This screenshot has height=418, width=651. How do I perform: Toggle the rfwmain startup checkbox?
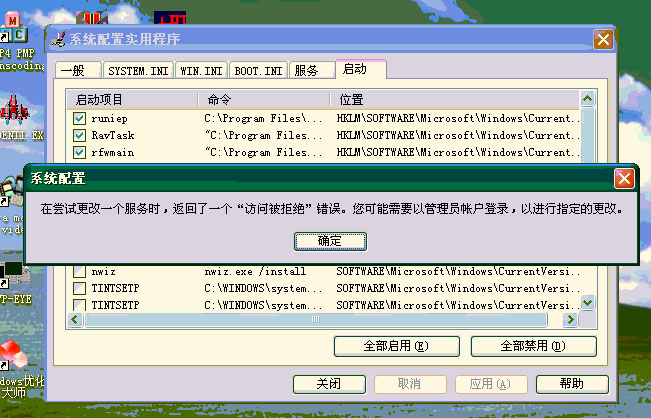[x=79, y=152]
